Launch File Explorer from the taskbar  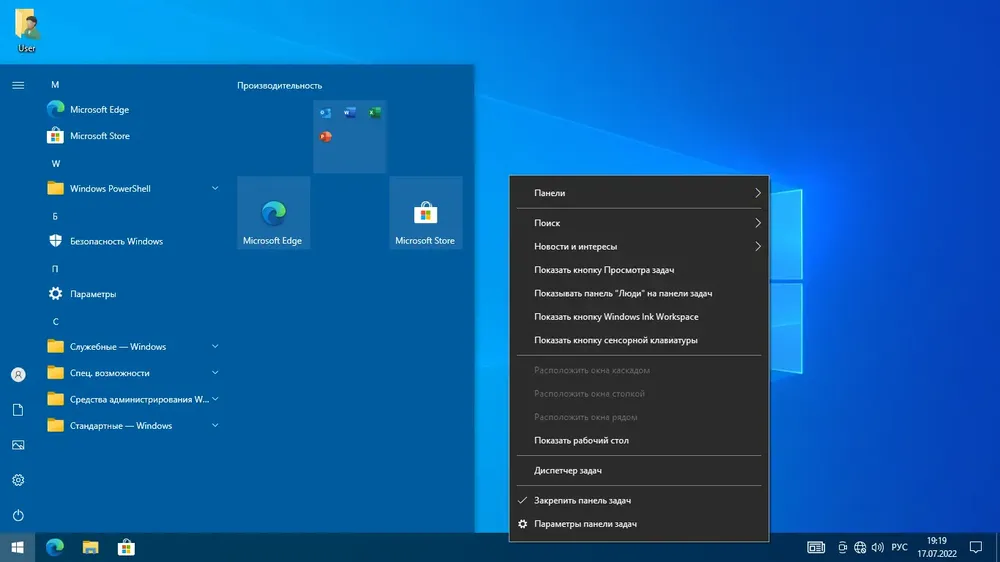(x=91, y=547)
